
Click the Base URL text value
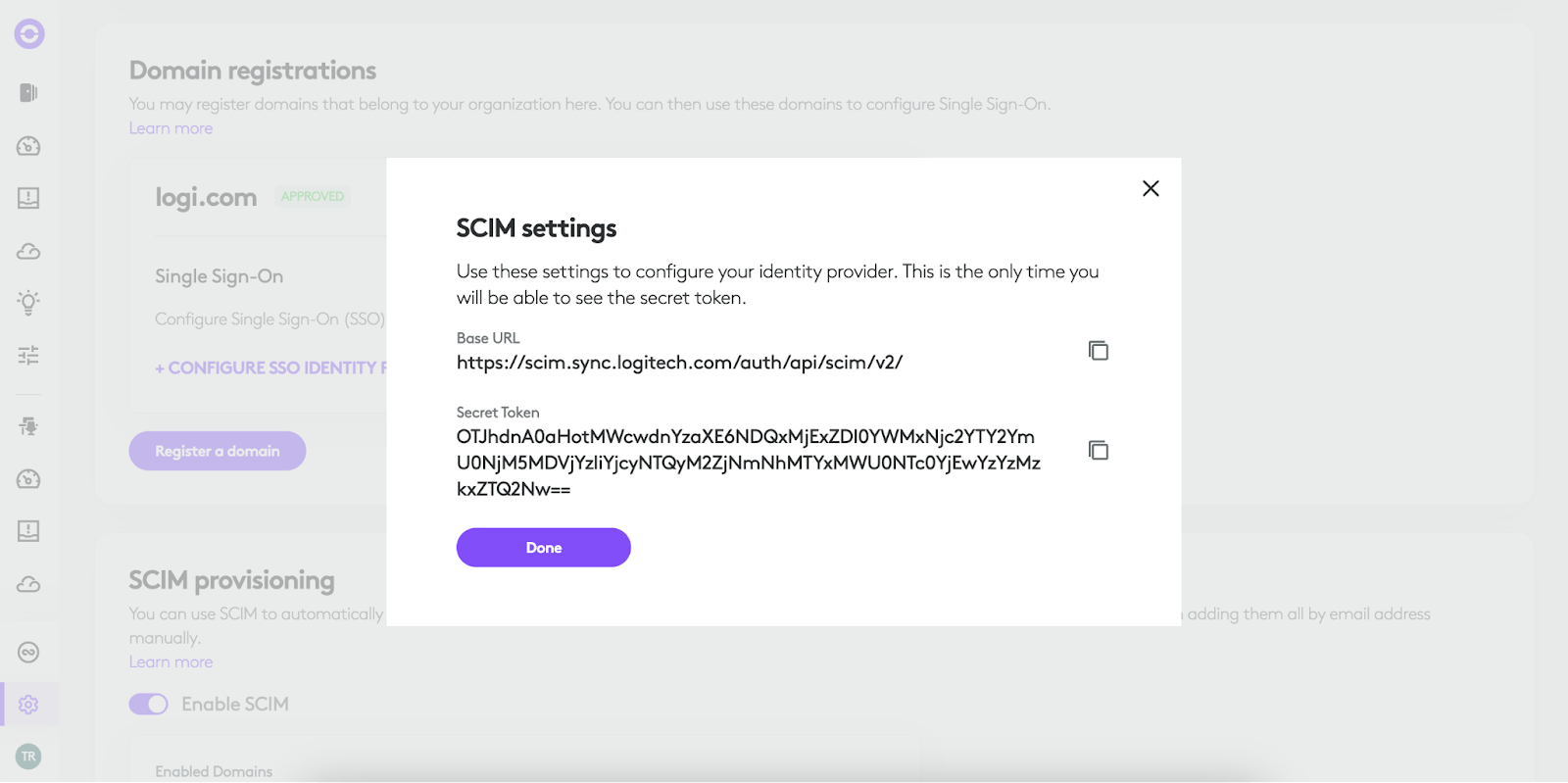679,363
